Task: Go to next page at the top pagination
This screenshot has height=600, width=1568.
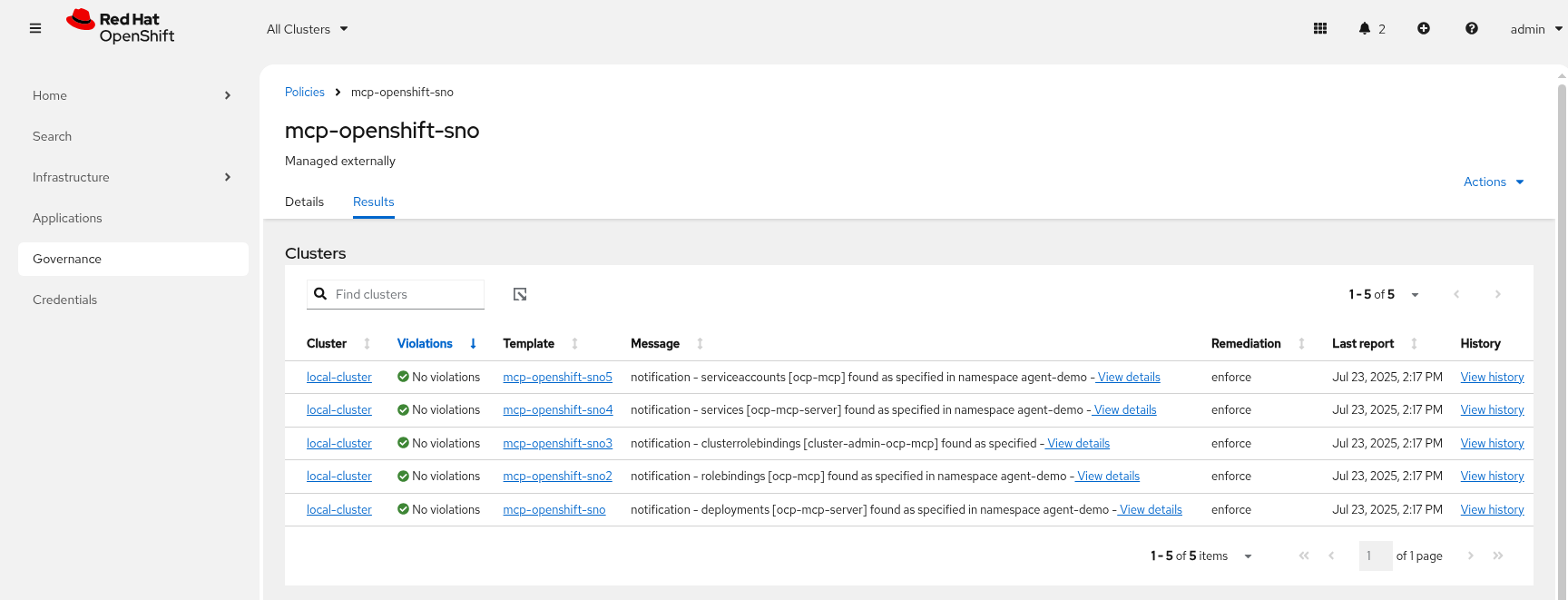Action: click(1497, 294)
